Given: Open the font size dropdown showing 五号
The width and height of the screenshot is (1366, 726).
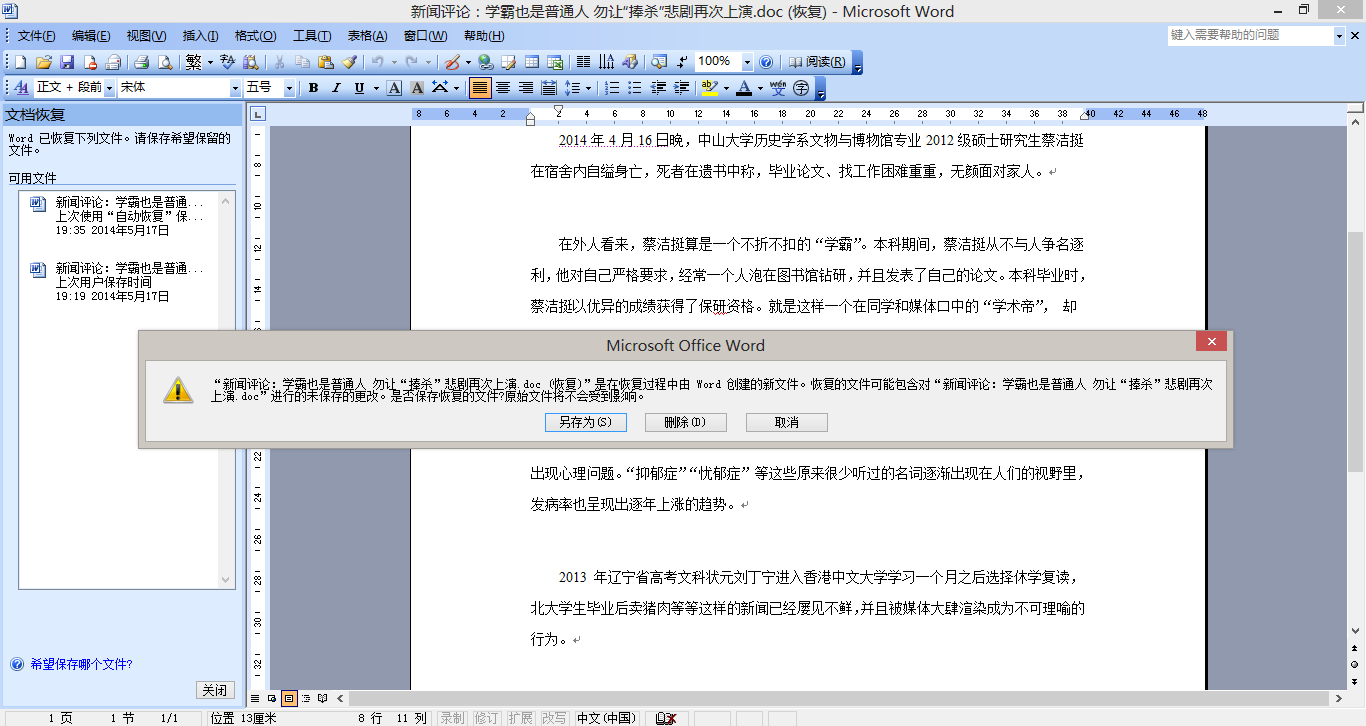Looking at the screenshot, I should (289, 88).
